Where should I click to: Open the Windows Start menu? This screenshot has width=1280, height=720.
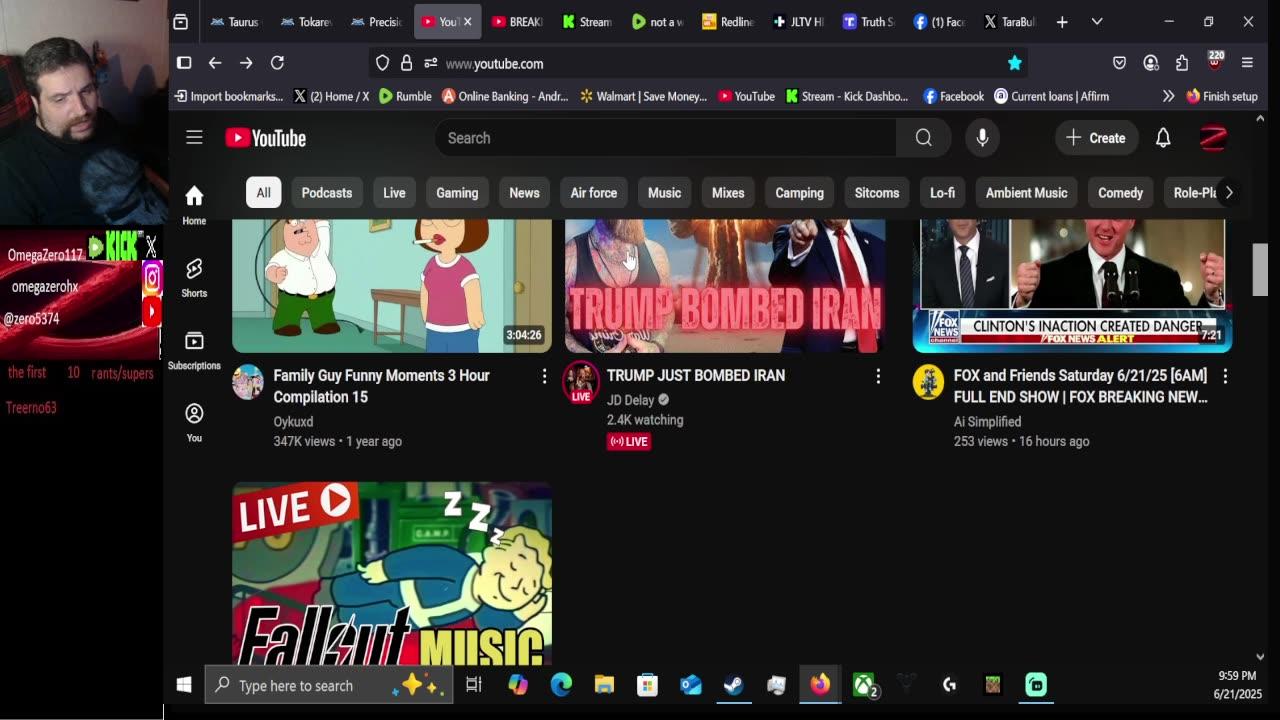coord(184,685)
